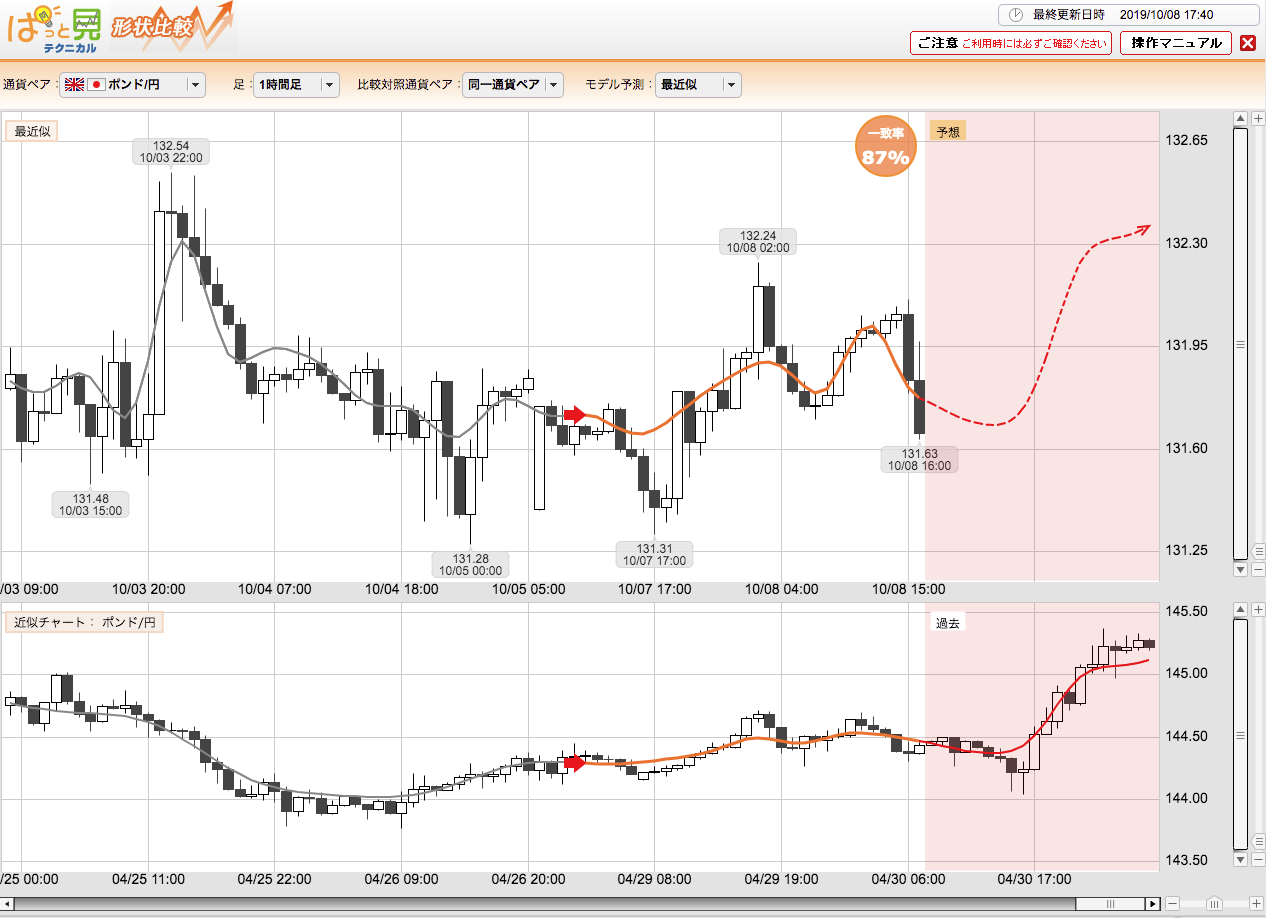Click the 132.54 high price callout

click(170, 151)
